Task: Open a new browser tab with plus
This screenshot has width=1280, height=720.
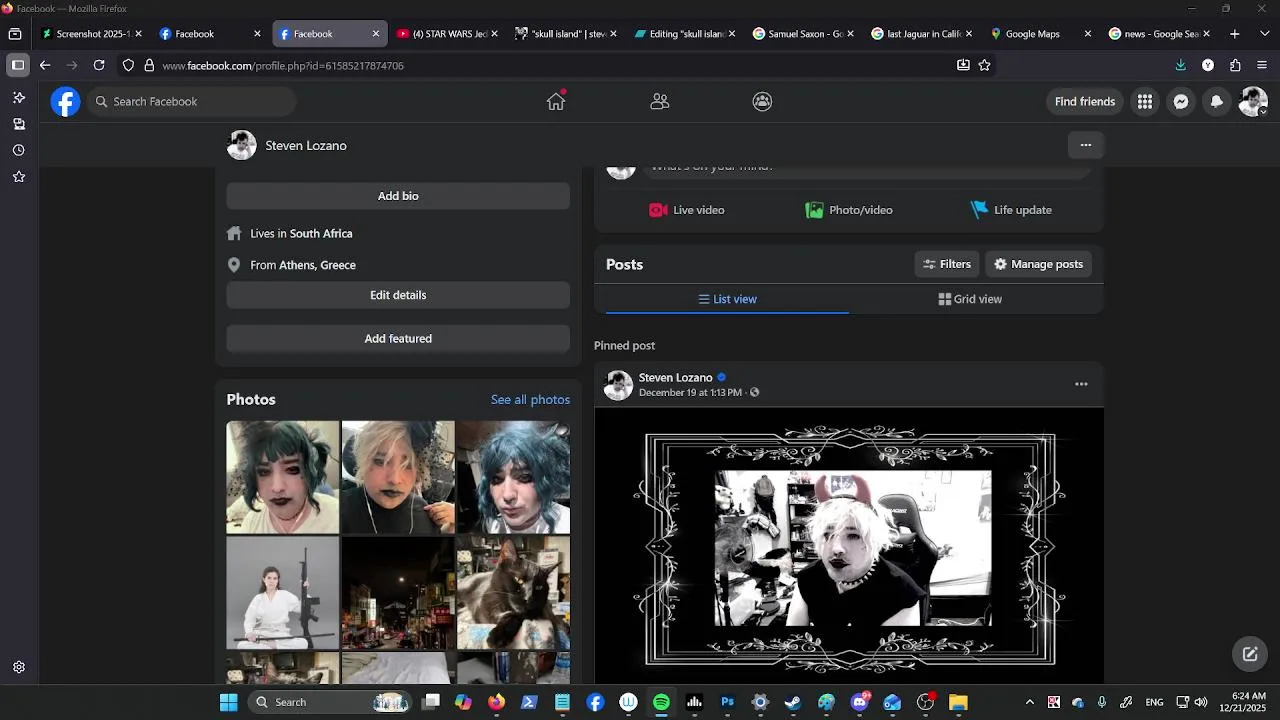Action: pos(1235,33)
